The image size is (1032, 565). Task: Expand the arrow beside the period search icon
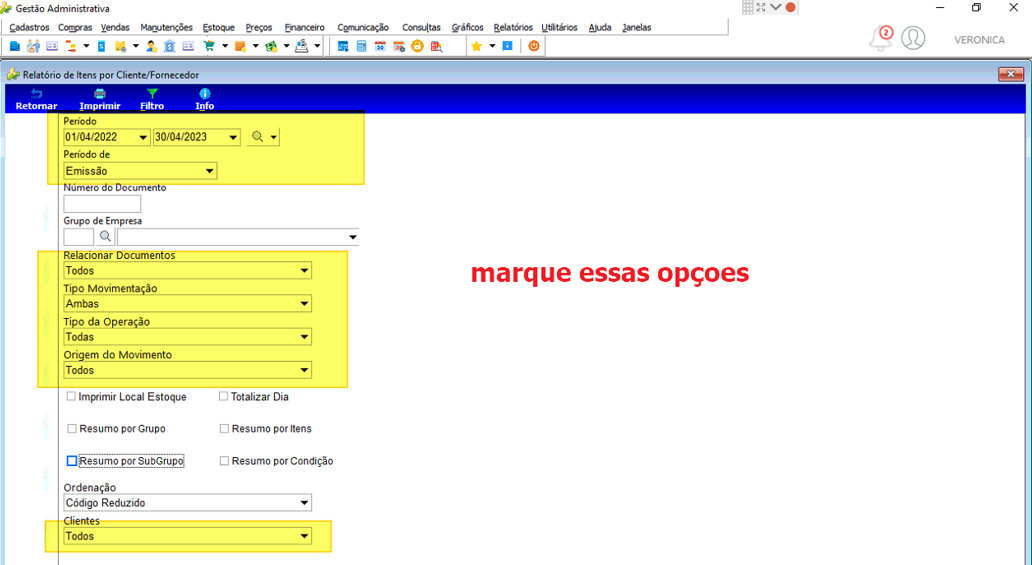click(x=274, y=137)
